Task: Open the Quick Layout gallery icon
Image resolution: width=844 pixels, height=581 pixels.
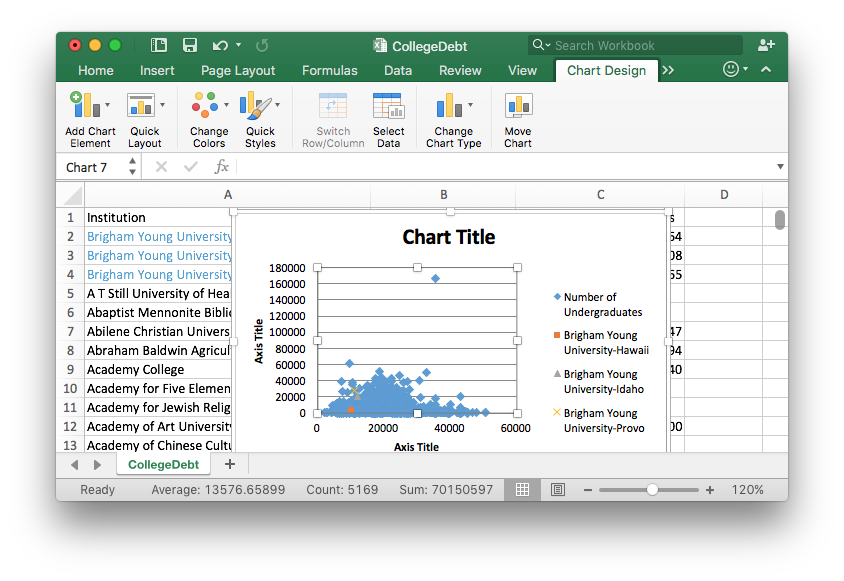Action: pyautogui.click(x=140, y=104)
